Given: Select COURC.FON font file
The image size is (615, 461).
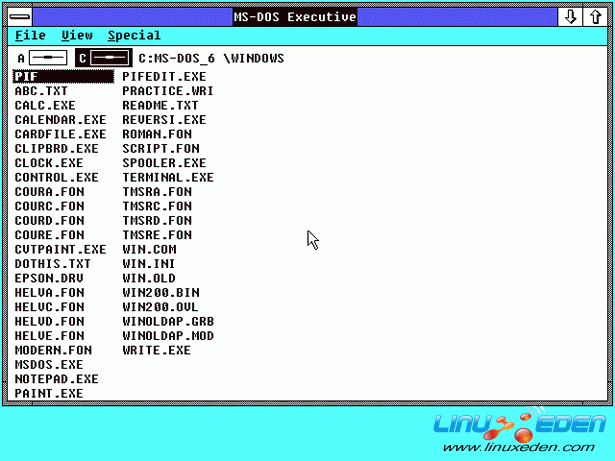Looking at the screenshot, I should pyautogui.click(x=49, y=206).
